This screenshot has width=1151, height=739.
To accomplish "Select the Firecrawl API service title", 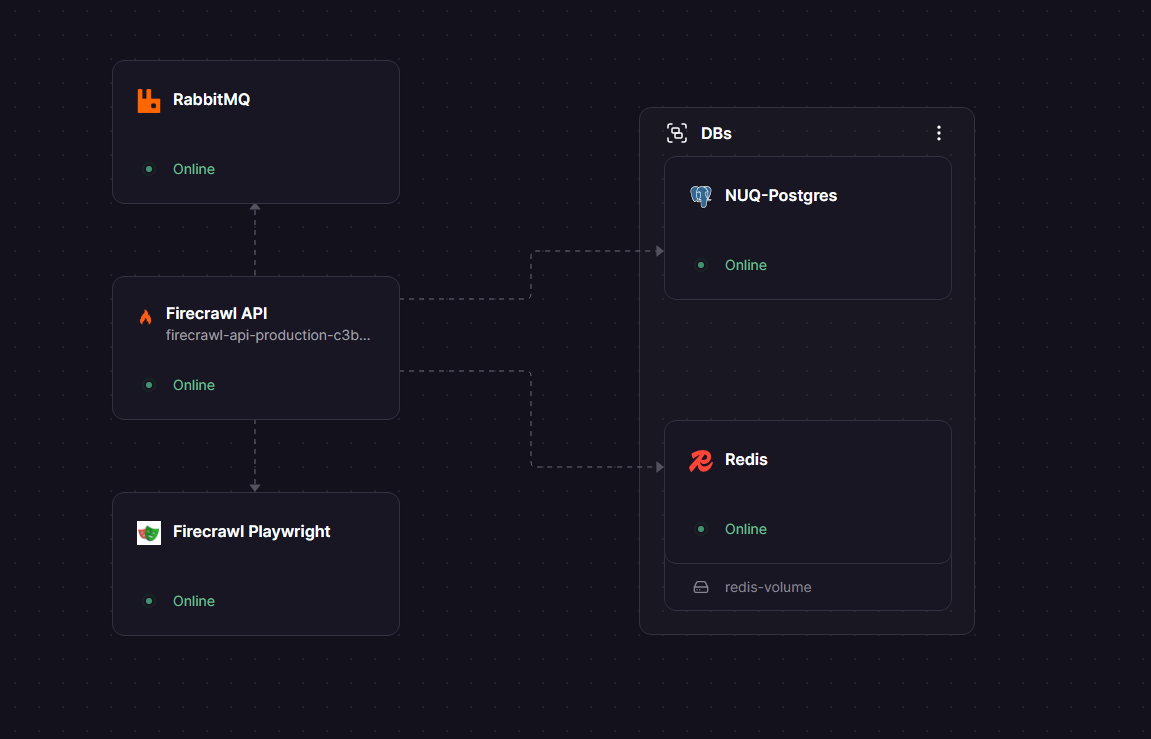I will [217, 313].
